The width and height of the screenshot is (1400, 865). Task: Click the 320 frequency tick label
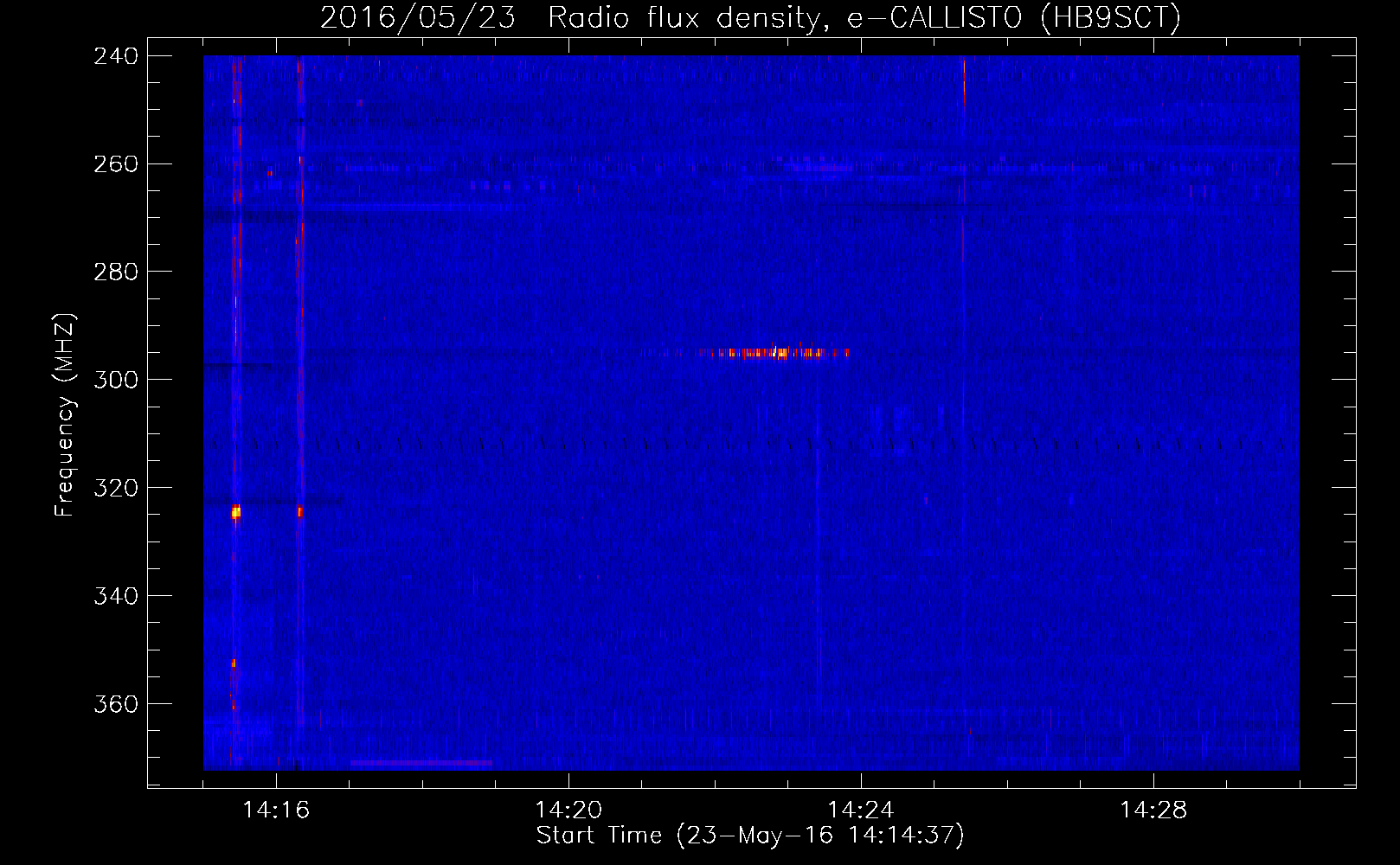tap(116, 488)
